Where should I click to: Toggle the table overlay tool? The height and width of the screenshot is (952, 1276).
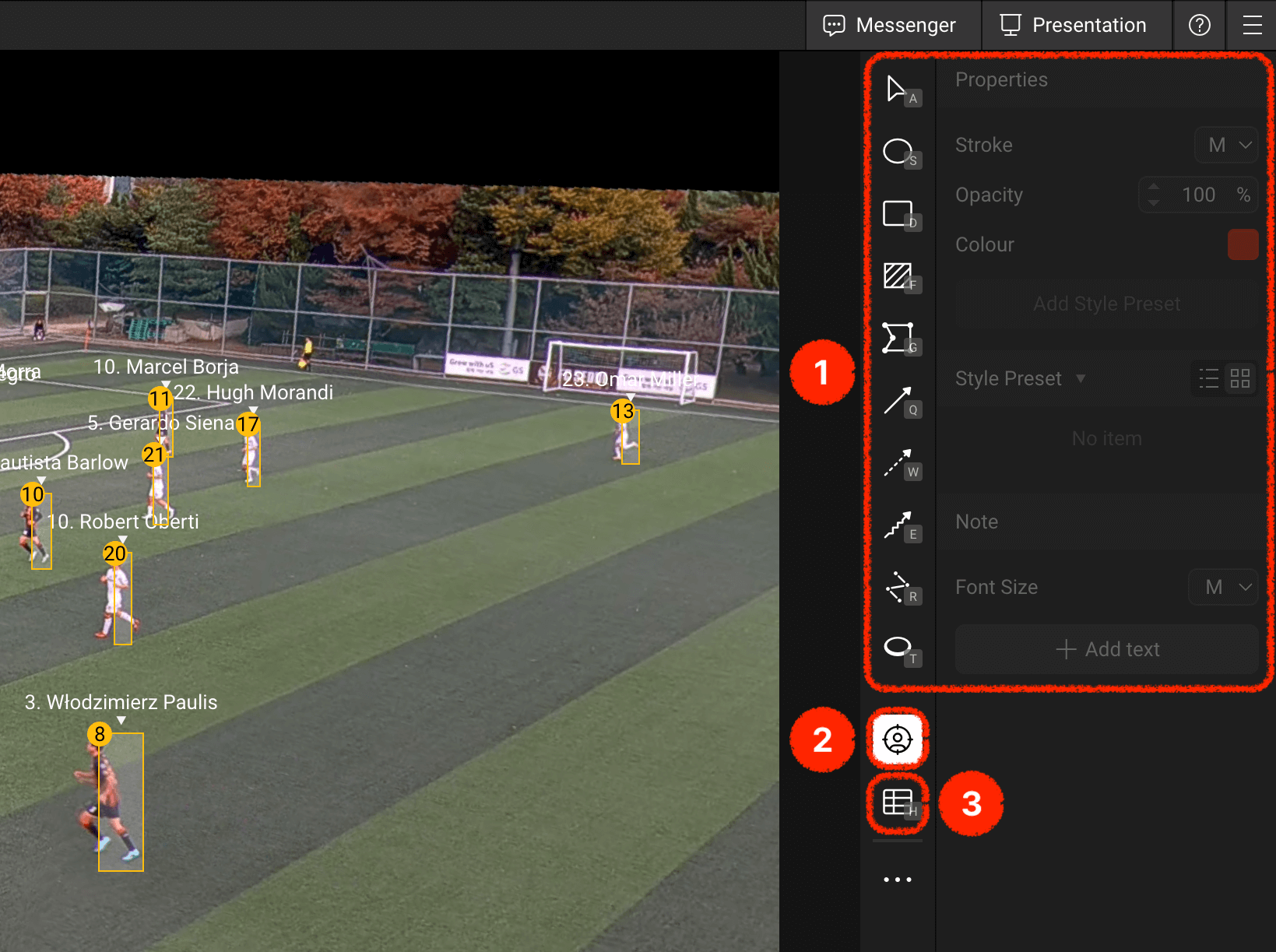coord(898,803)
